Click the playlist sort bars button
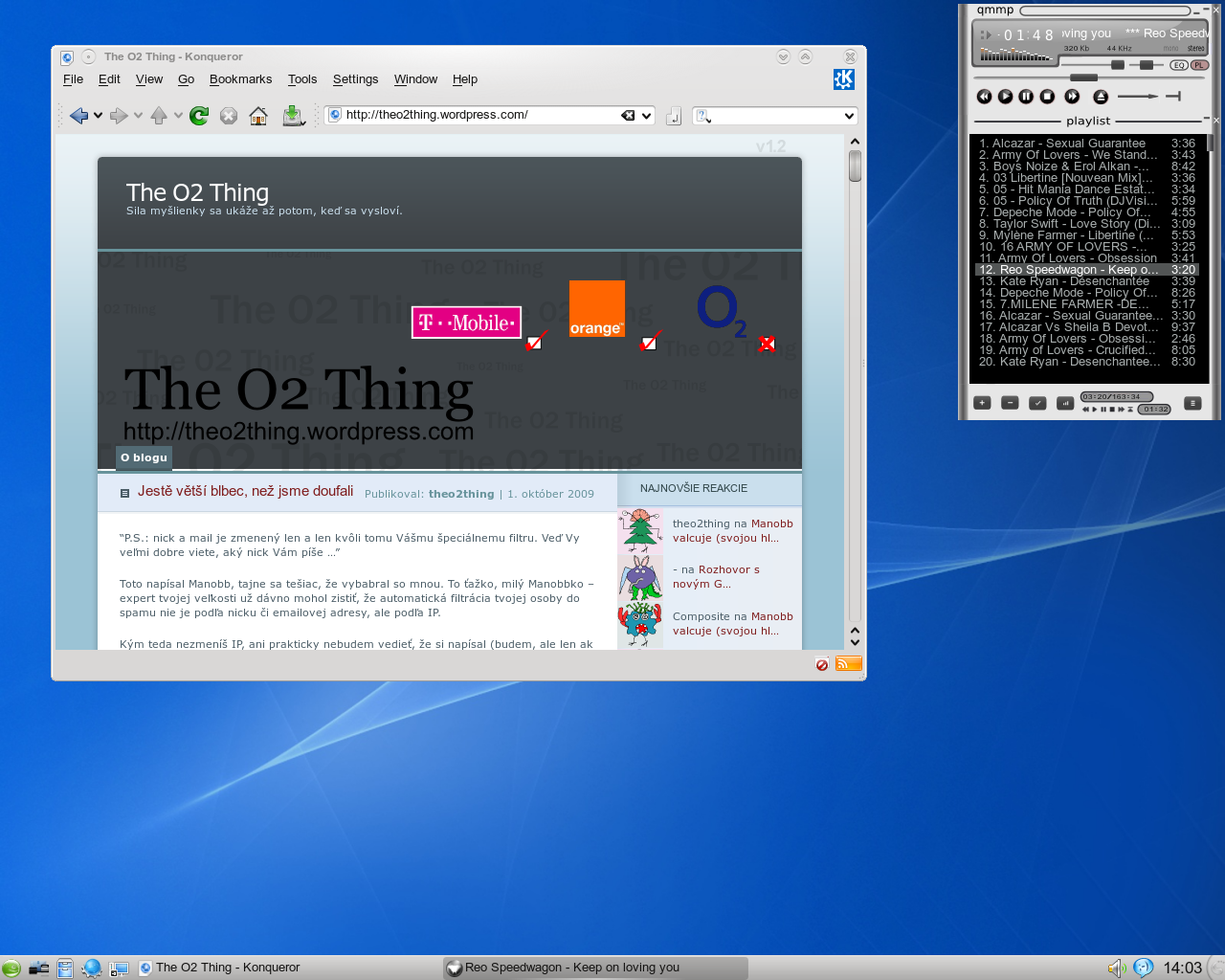The height and width of the screenshot is (980, 1225). (1065, 403)
